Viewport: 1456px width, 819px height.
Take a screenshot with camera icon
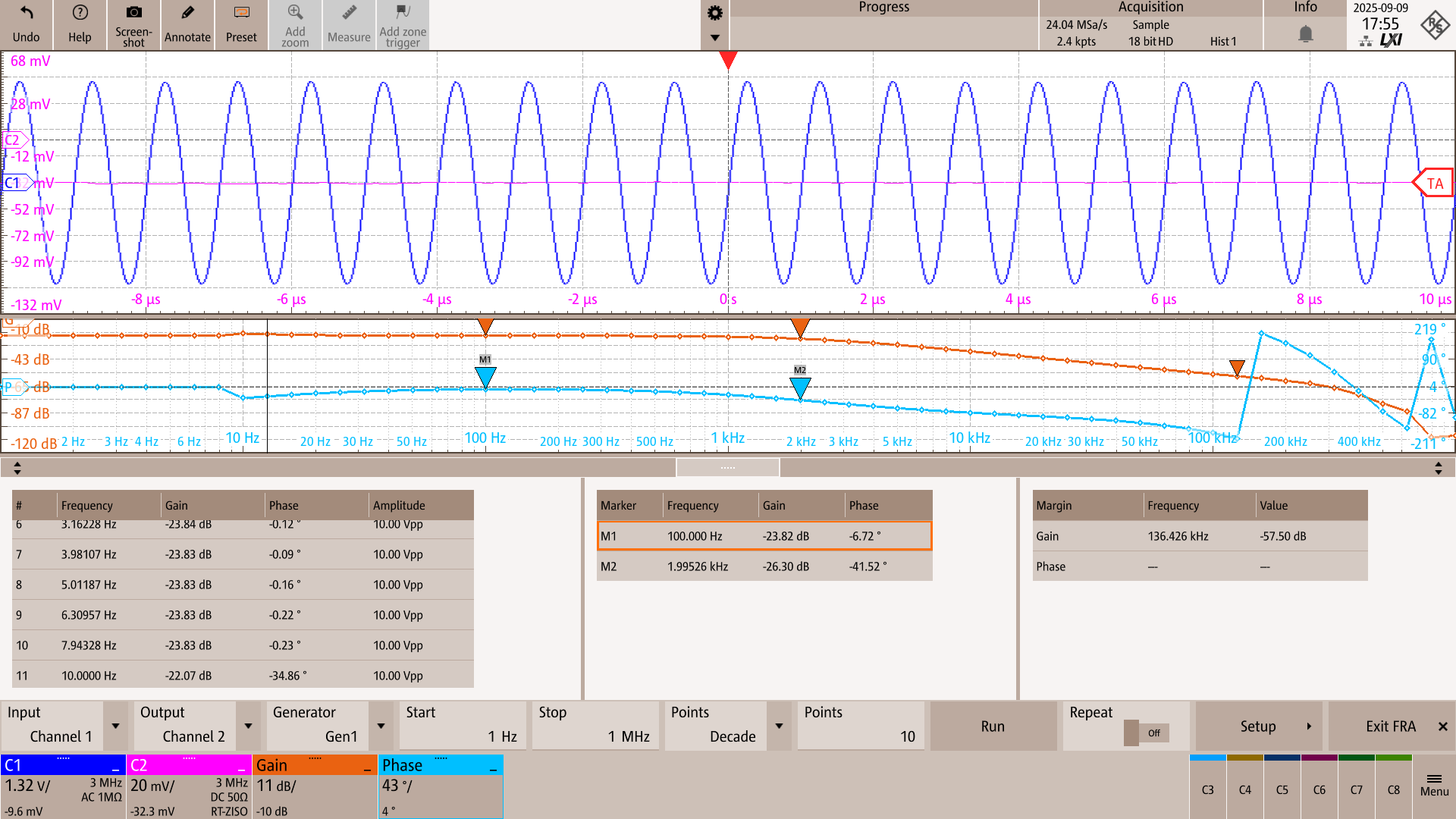133,13
